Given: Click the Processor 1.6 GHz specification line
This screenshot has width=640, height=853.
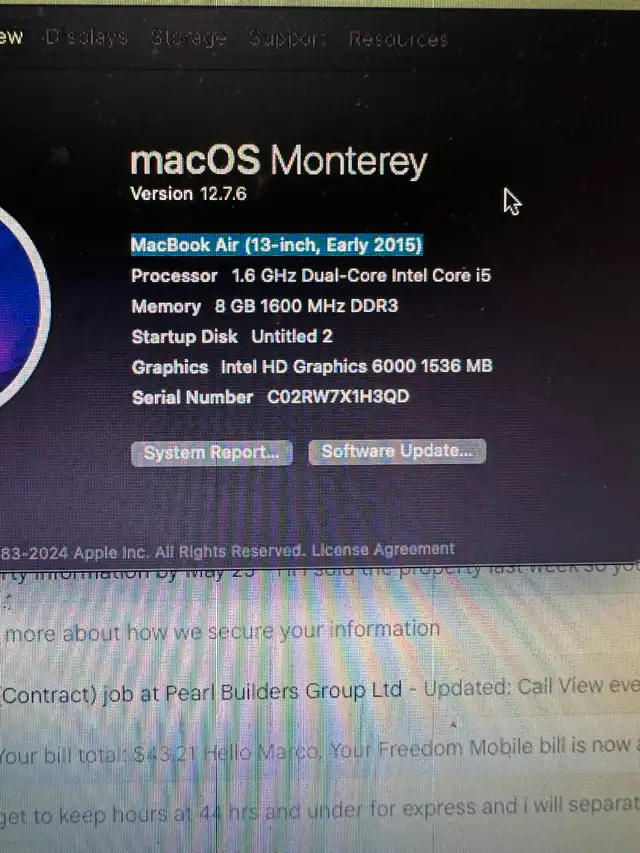Looking at the screenshot, I should (311, 276).
